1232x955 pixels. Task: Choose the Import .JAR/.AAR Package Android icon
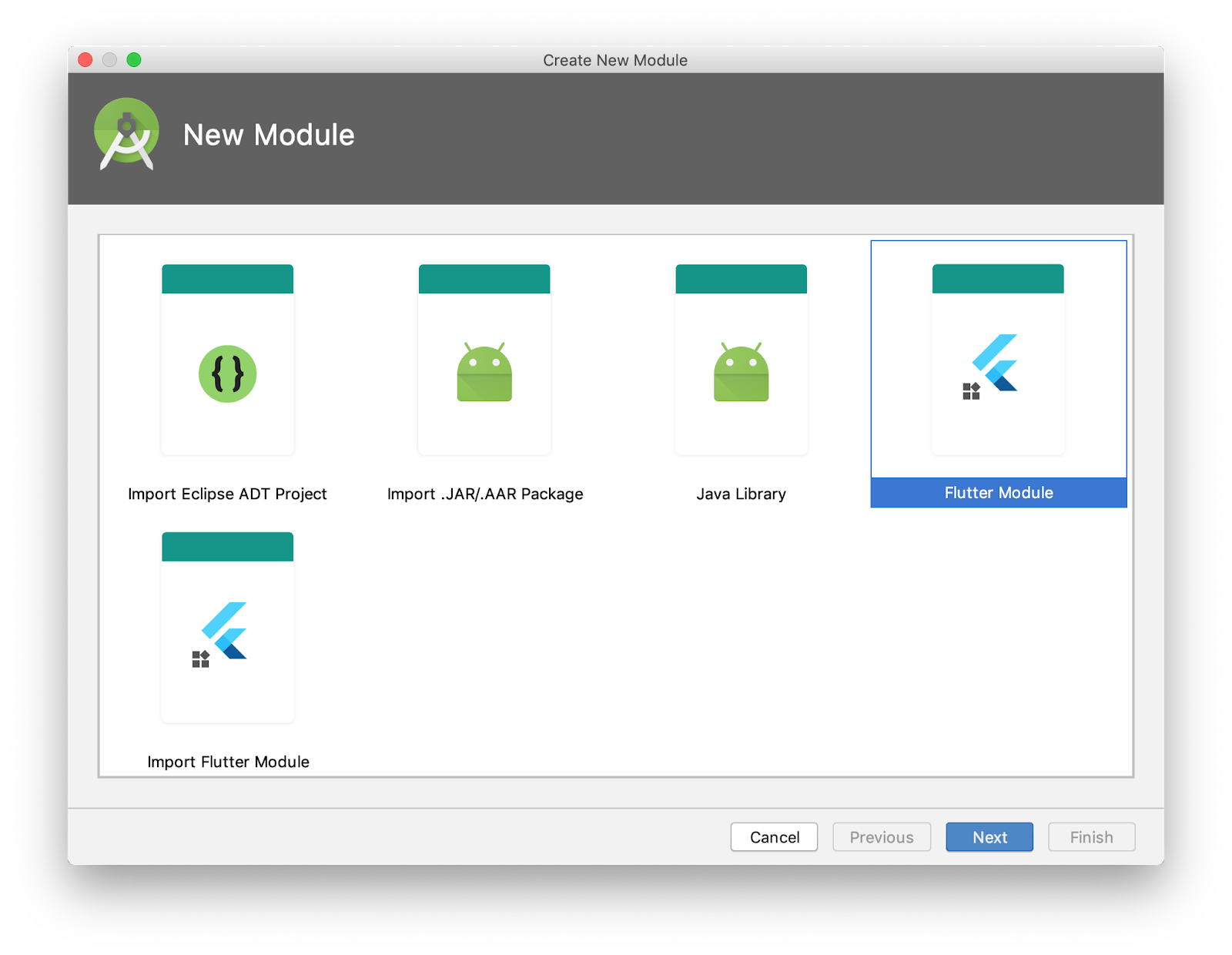pyautogui.click(x=484, y=372)
